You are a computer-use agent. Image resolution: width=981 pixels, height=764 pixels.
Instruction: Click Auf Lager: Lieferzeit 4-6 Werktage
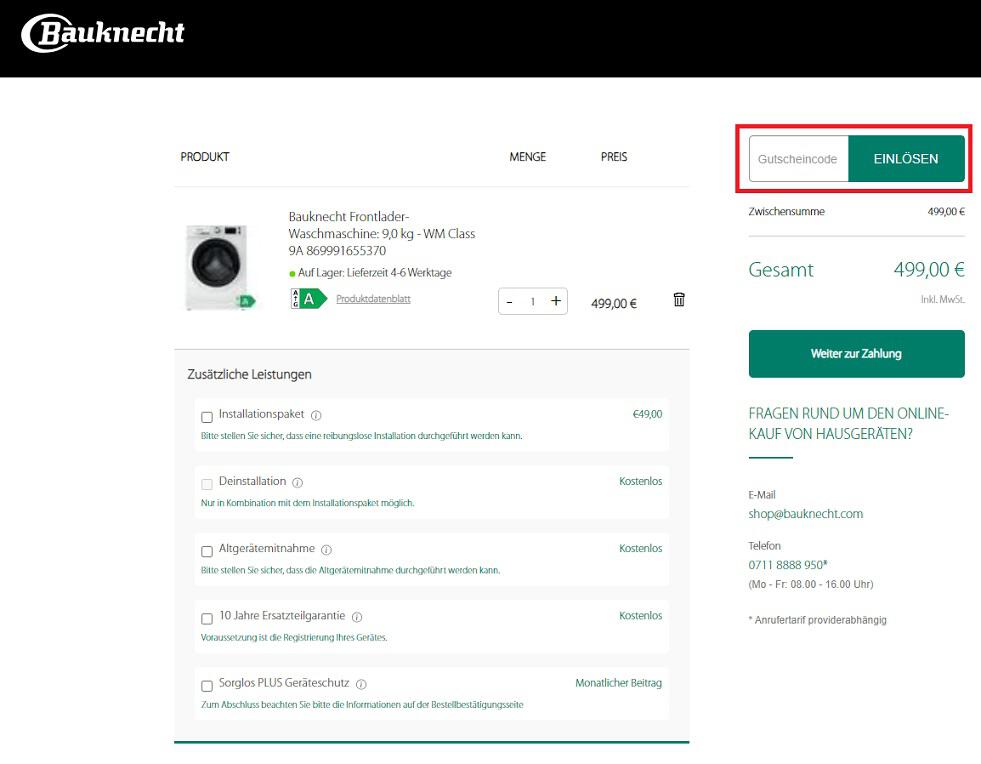374,273
